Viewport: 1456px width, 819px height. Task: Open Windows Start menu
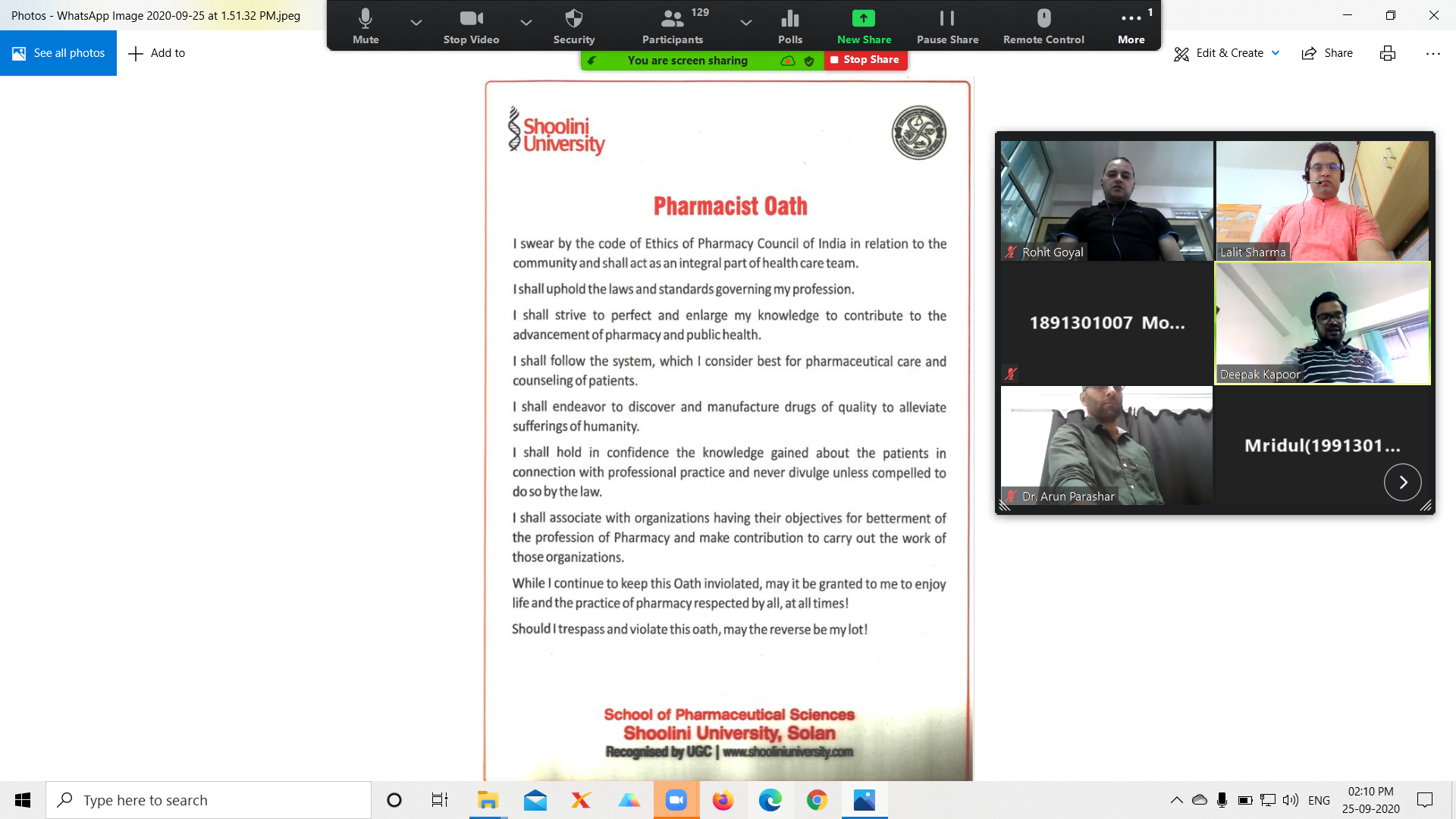(23, 800)
